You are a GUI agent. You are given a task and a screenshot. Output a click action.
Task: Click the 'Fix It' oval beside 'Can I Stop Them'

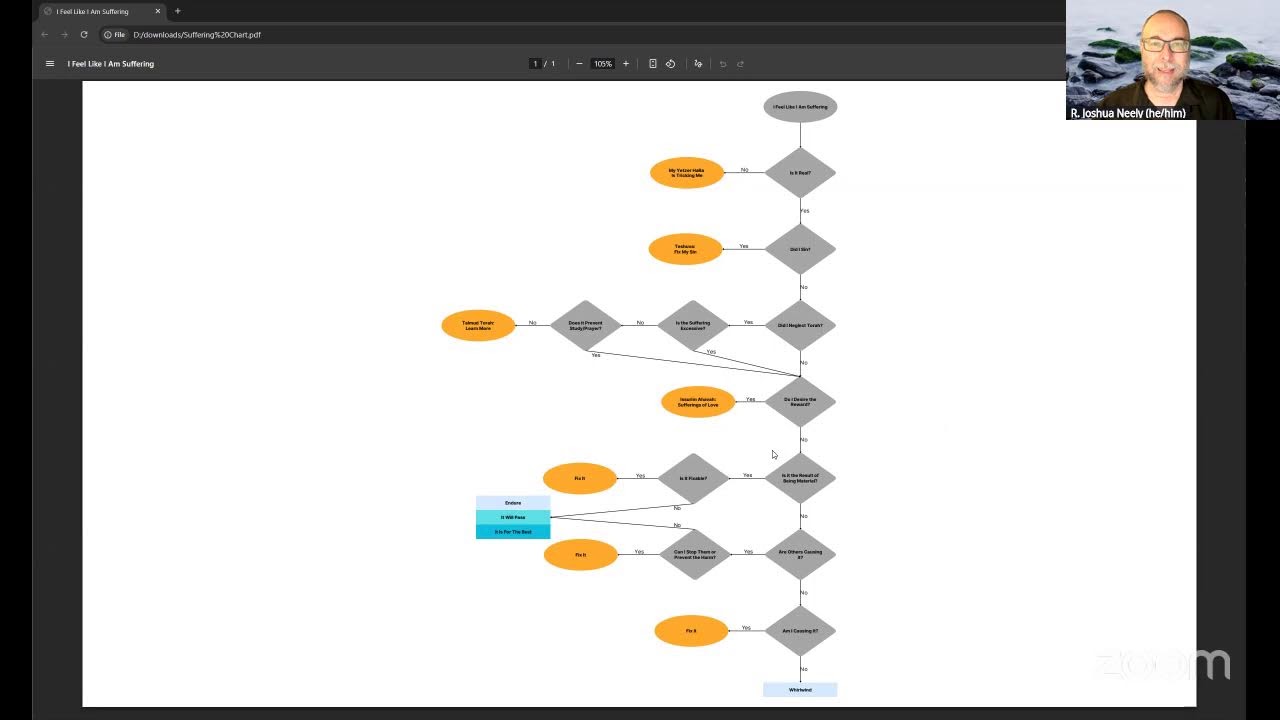(580, 554)
